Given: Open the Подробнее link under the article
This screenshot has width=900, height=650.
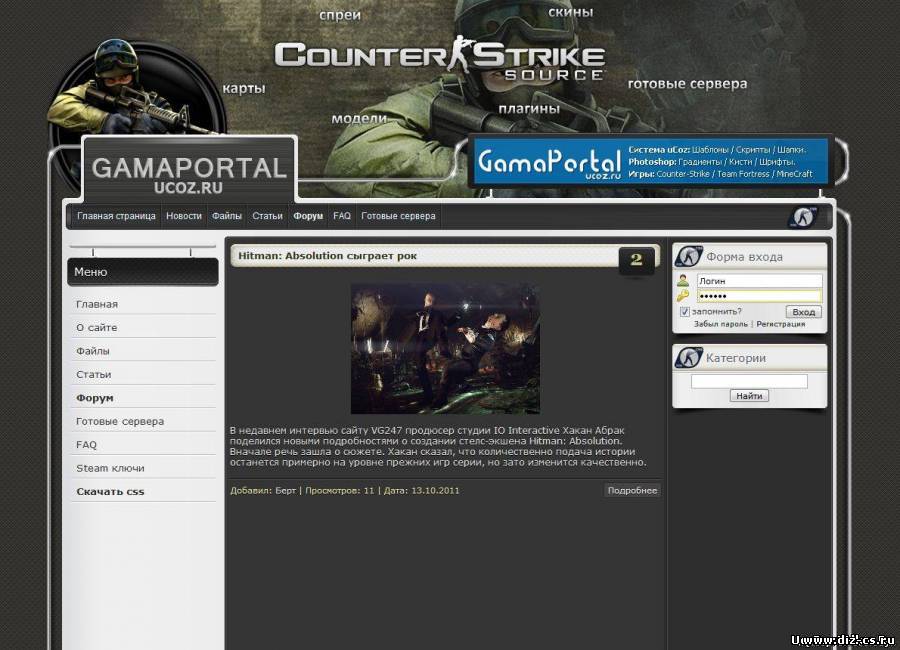Looking at the screenshot, I should pyautogui.click(x=632, y=490).
